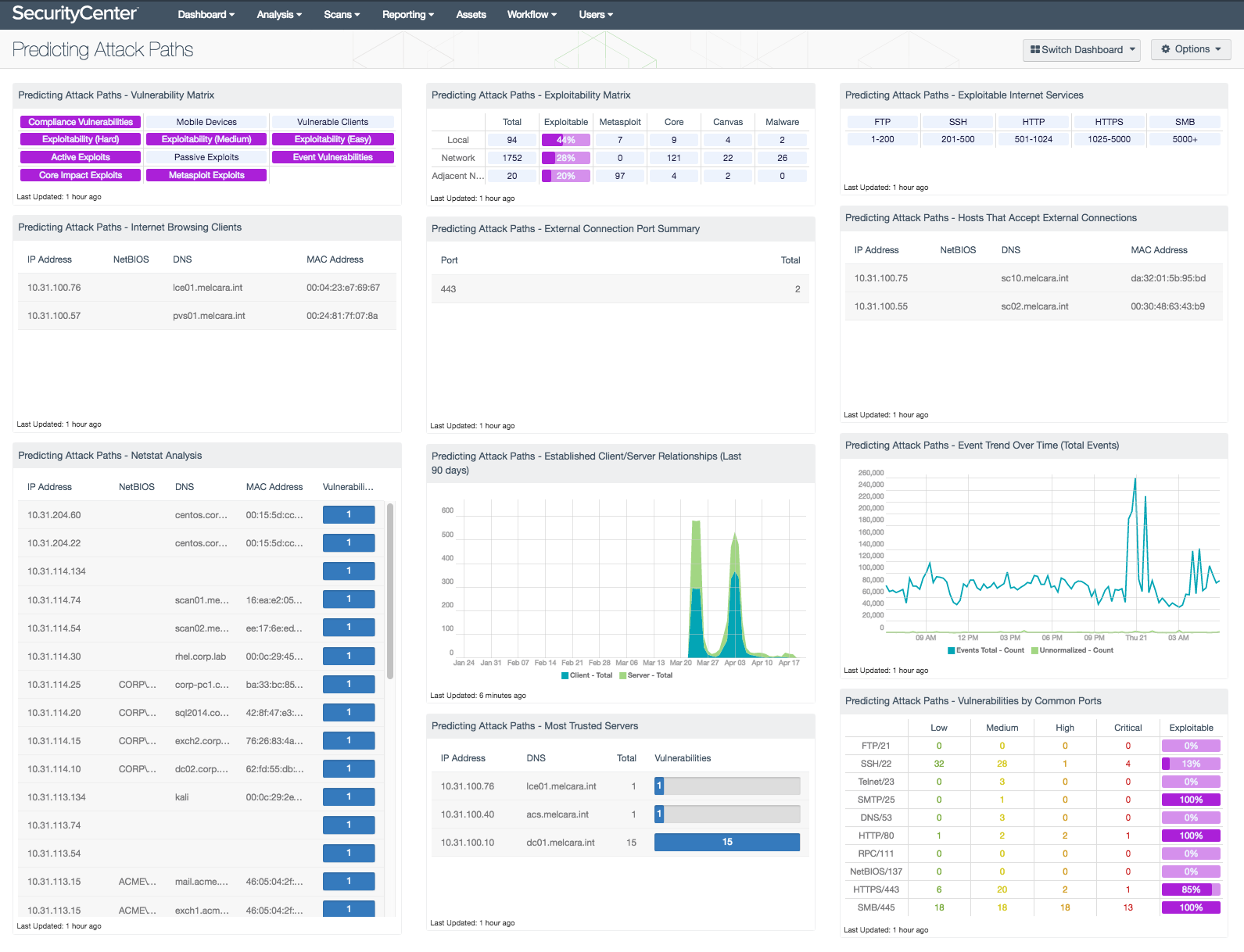Open the Analysis menu
The height and width of the screenshot is (952, 1244).
279,15
